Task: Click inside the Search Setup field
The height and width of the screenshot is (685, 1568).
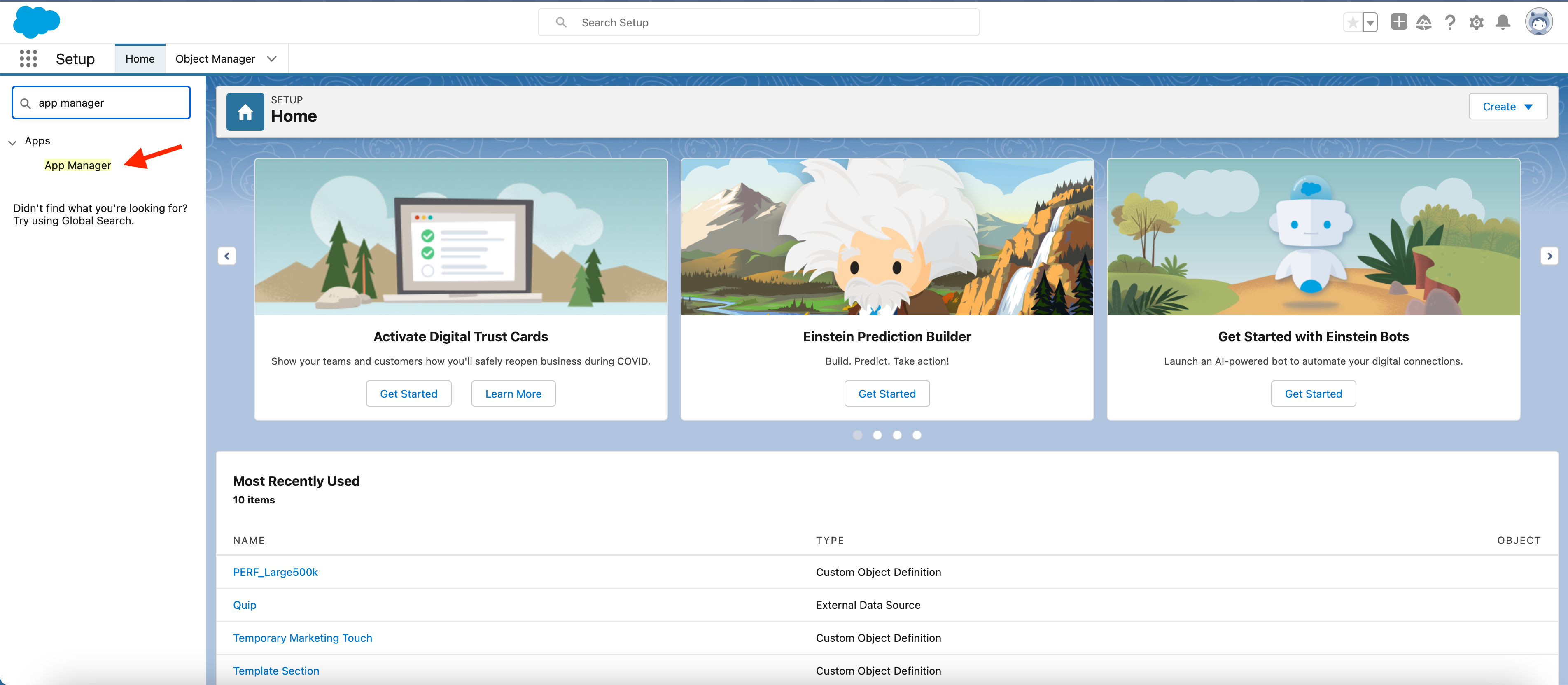Action: click(x=758, y=22)
